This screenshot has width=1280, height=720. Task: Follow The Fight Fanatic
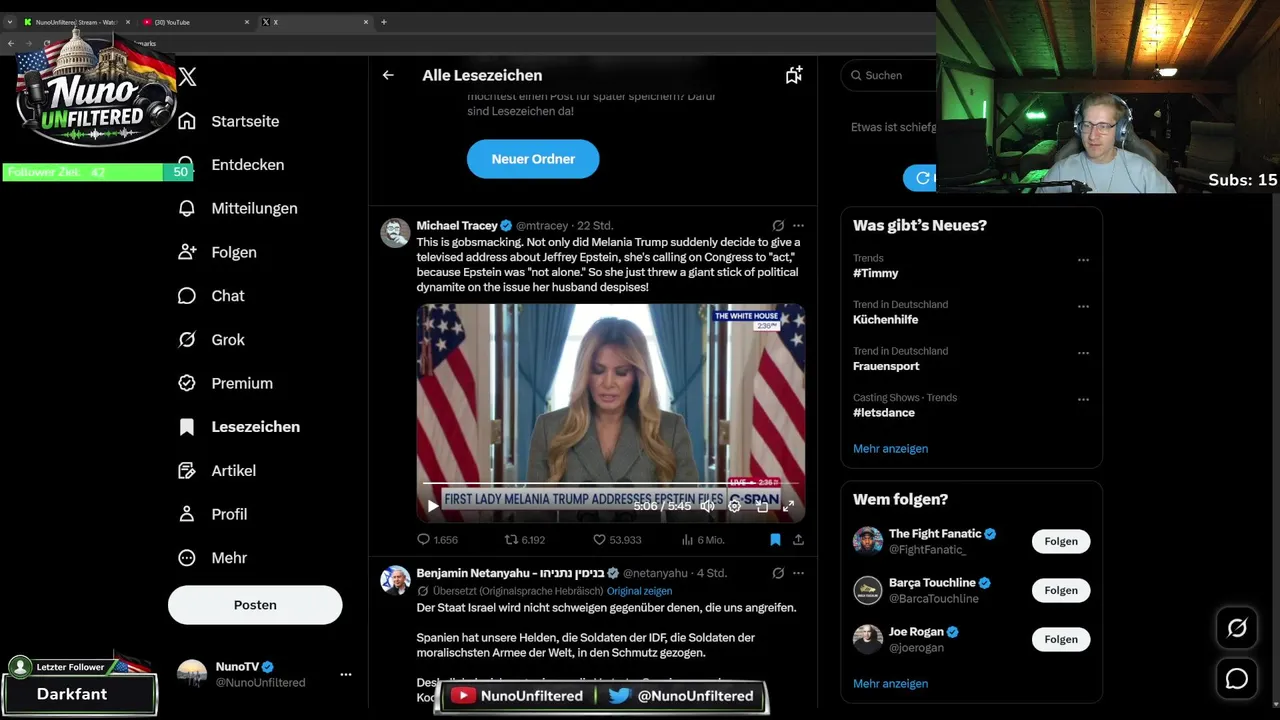point(1061,541)
